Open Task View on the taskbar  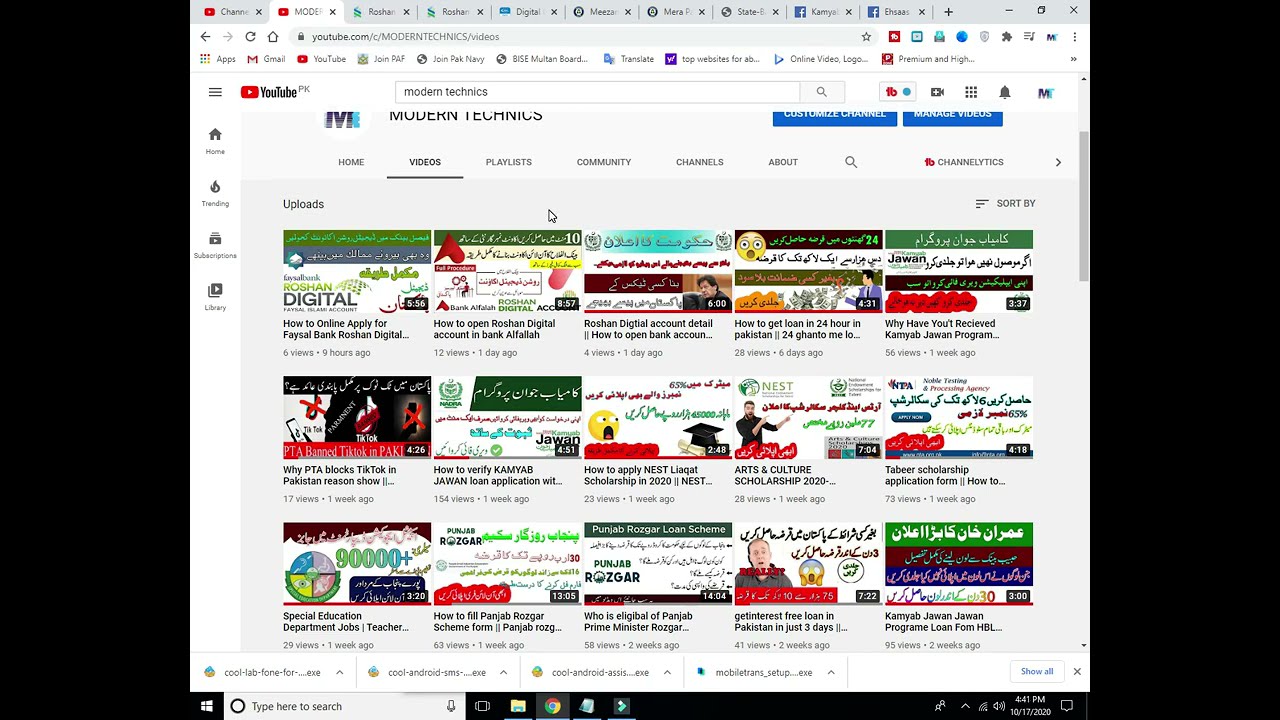482,706
